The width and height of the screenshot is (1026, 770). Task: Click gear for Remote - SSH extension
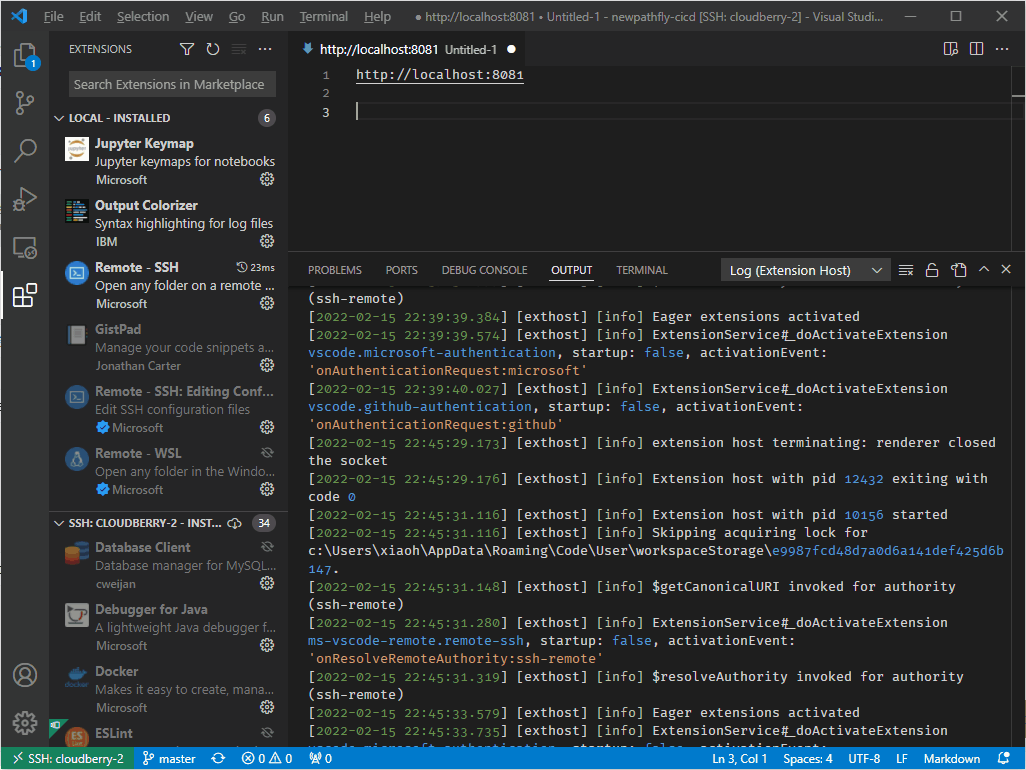coord(267,303)
